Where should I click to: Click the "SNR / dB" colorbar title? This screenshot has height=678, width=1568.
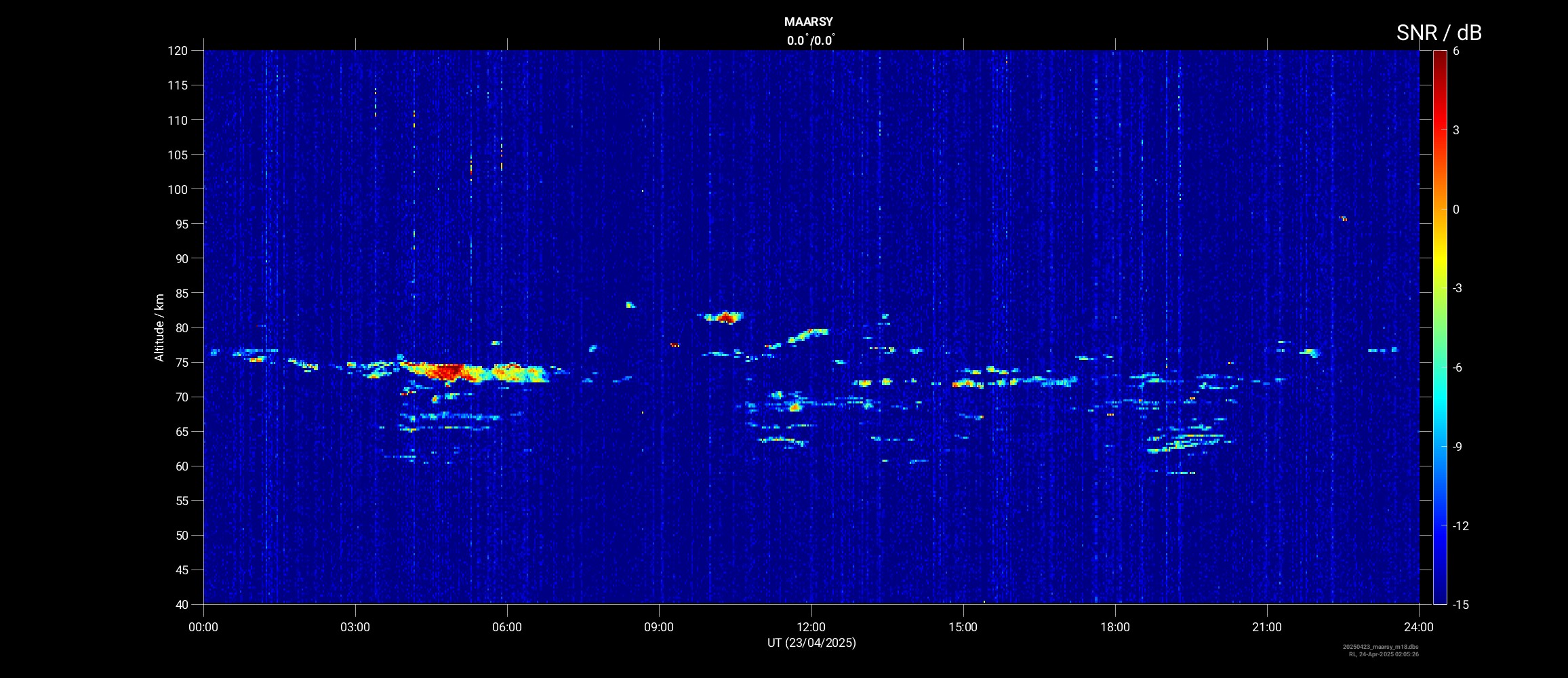(1439, 33)
